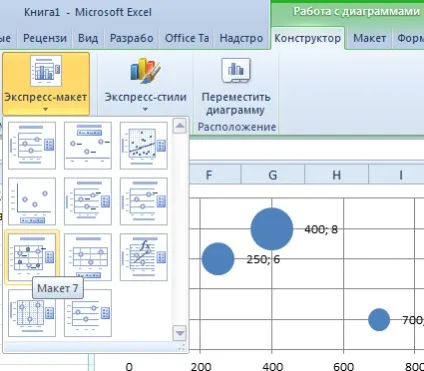Select the large bubble labeled 400; 8
The width and height of the screenshot is (424, 371).
coord(272,229)
